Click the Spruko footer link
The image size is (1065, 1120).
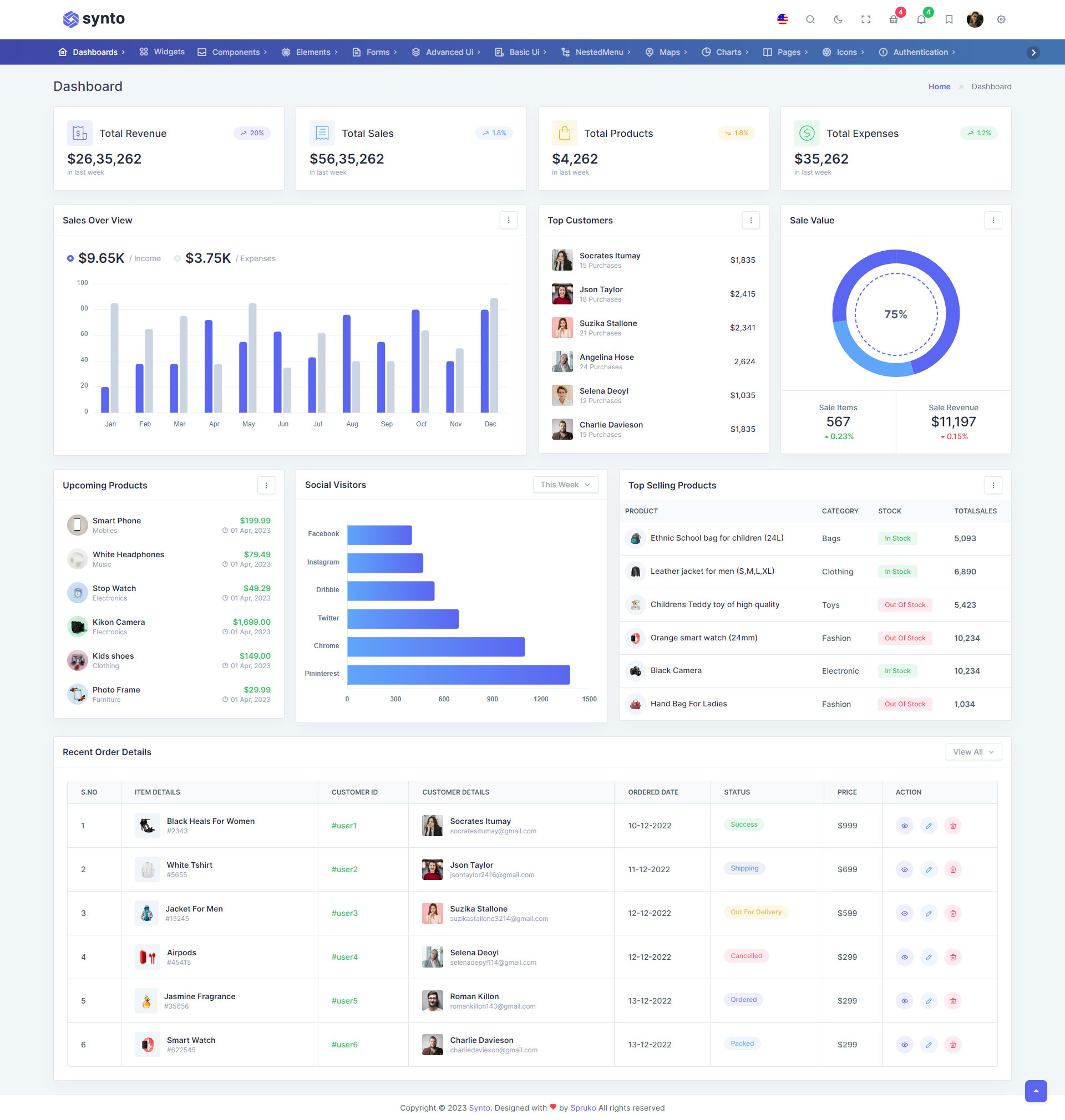583,1107
